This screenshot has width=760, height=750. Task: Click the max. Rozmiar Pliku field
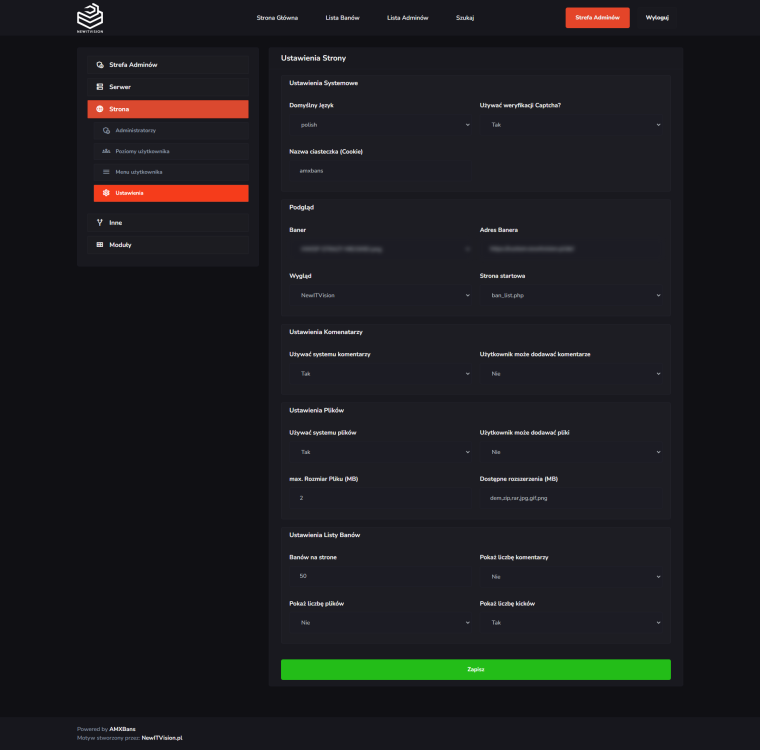[x=380, y=498]
